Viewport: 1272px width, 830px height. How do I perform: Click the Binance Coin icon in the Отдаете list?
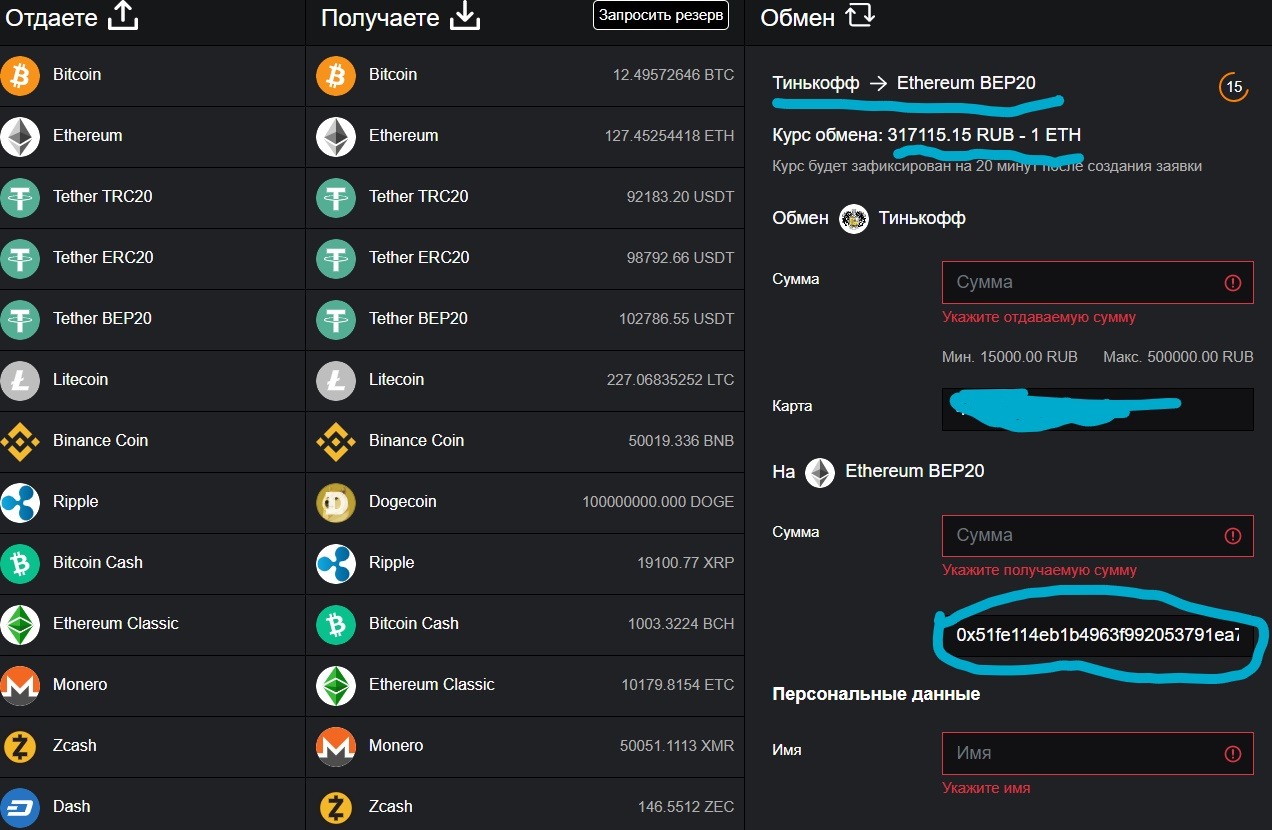coord(20,441)
